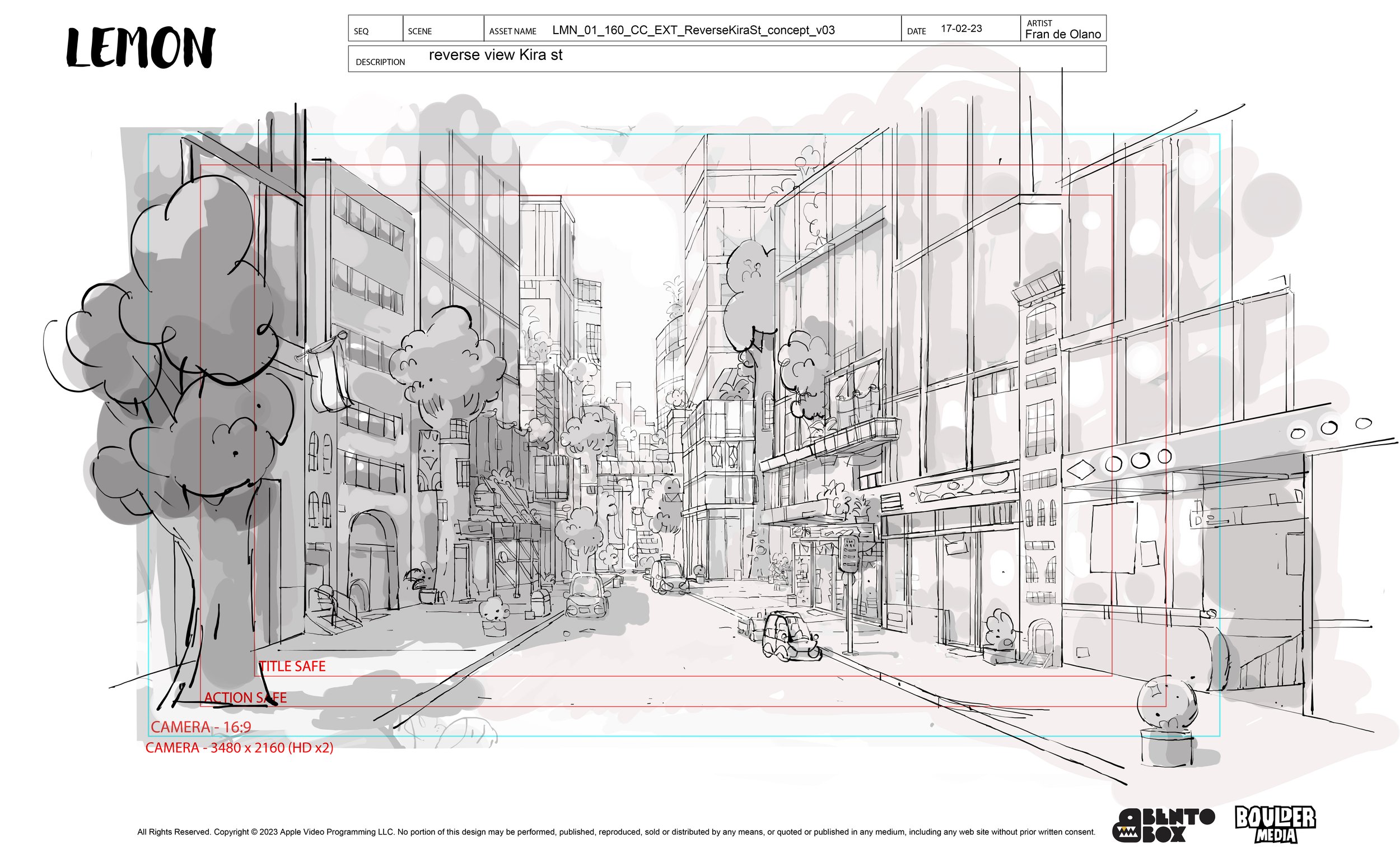Image resolution: width=1400 pixels, height=862 pixels.
Task: Click the DESCRIPTION label
Action: point(380,62)
